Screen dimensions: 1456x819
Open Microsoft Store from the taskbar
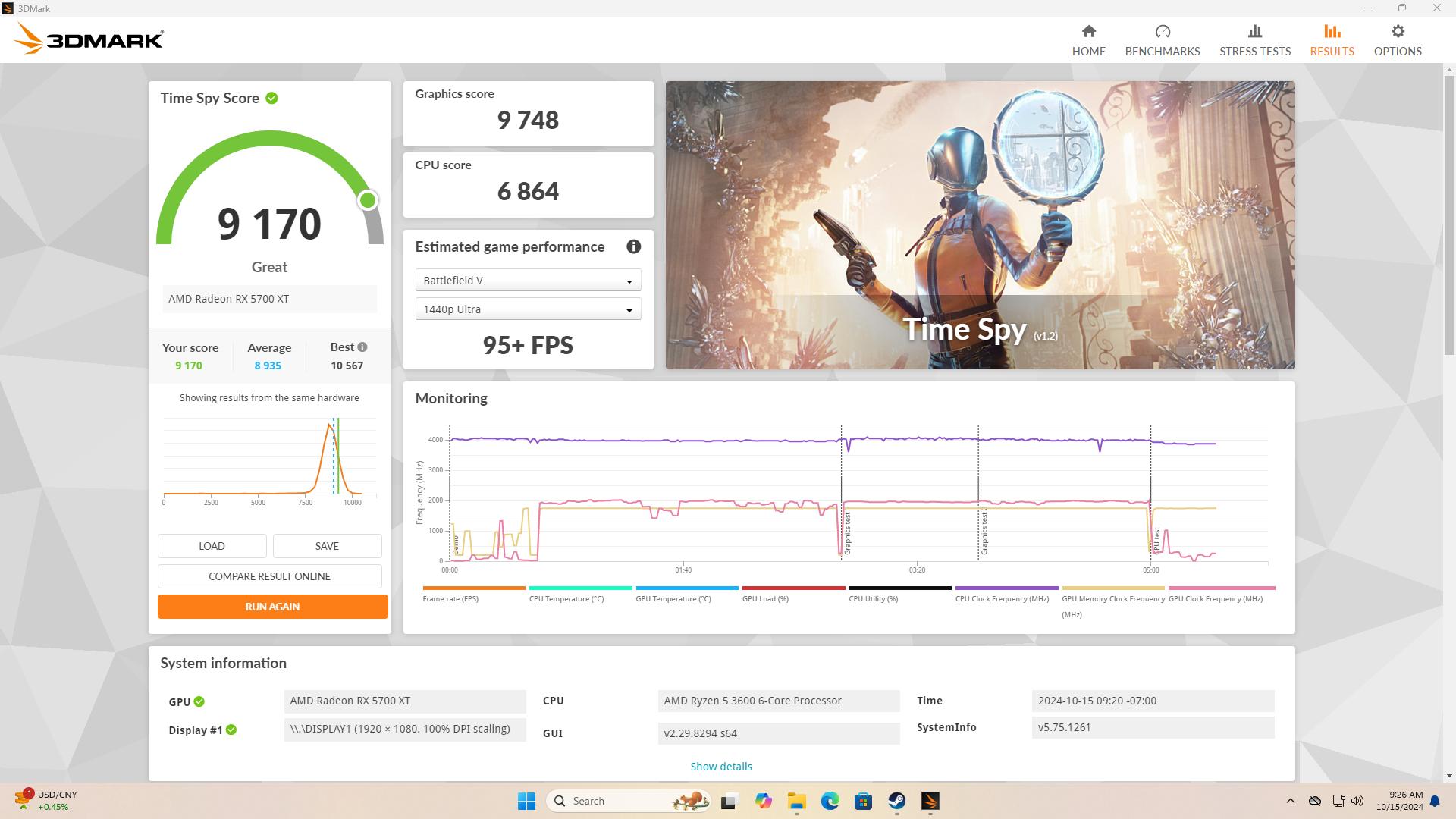point(863,801)
